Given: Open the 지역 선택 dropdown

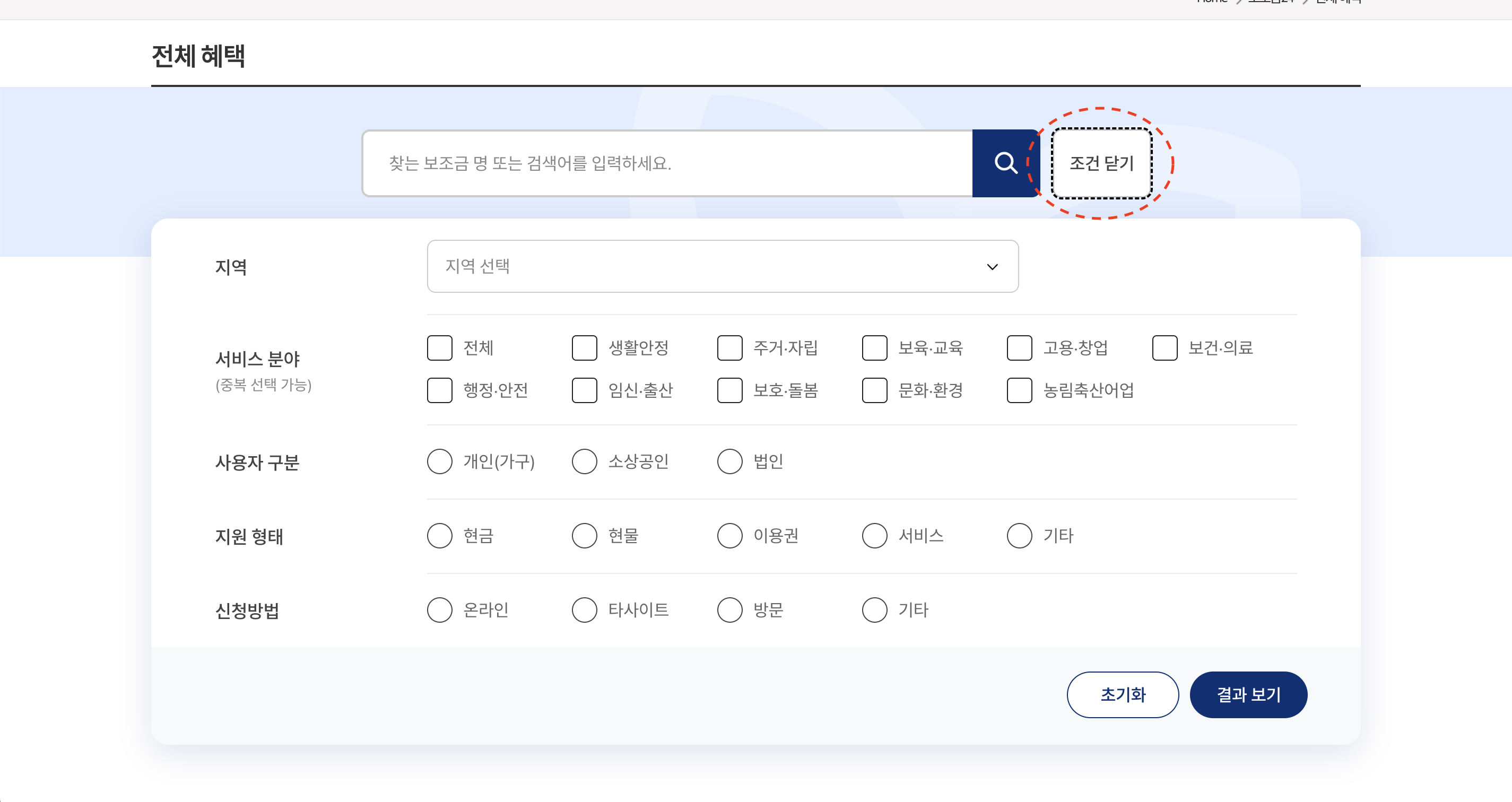Looking at the screenshot, I should coord(722,266).
